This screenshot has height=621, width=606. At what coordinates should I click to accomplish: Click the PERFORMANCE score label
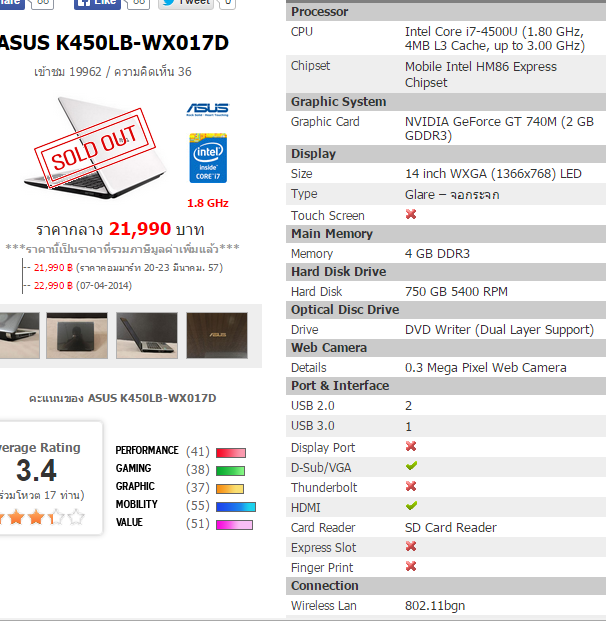pos(147,451)
